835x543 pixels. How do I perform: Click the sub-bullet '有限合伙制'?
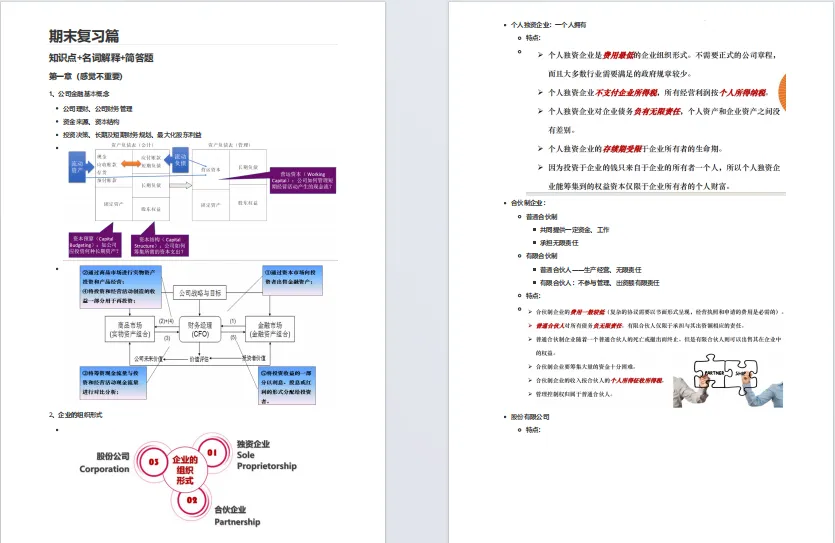click(542, 256)
